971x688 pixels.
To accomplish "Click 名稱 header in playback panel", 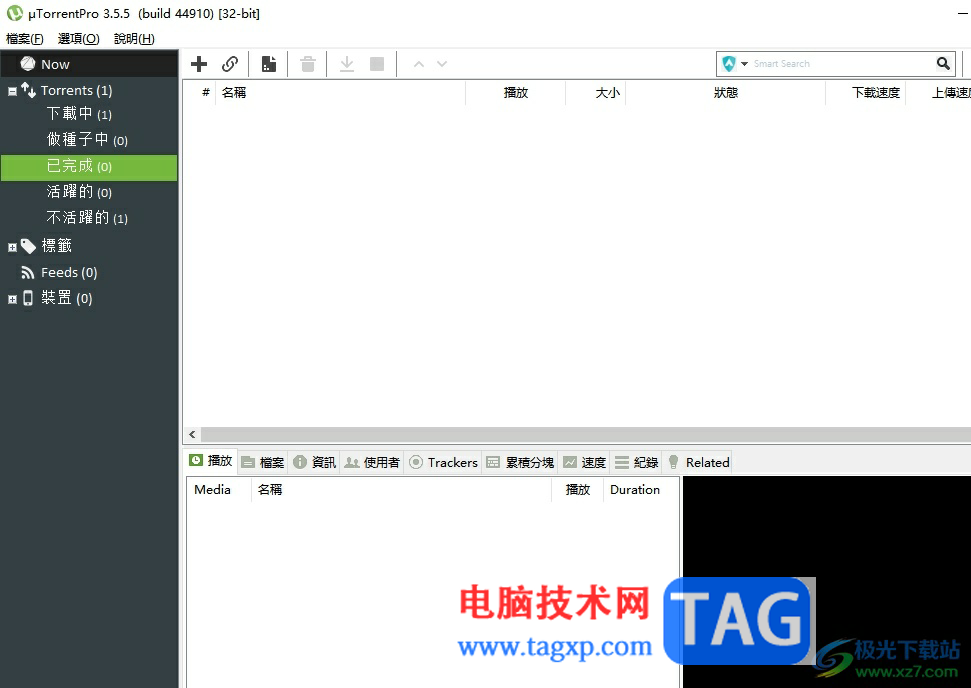I will 401,490.
